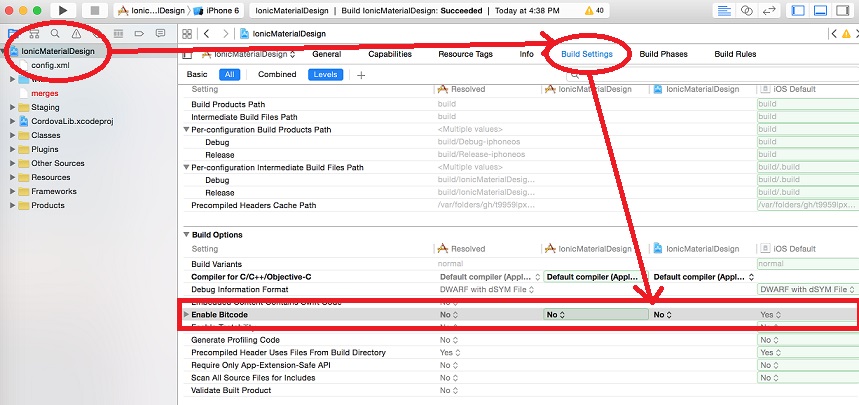The height and width of the screenshot is (405, 859).
Task: Switch to the Version editor
Action: 767,10
